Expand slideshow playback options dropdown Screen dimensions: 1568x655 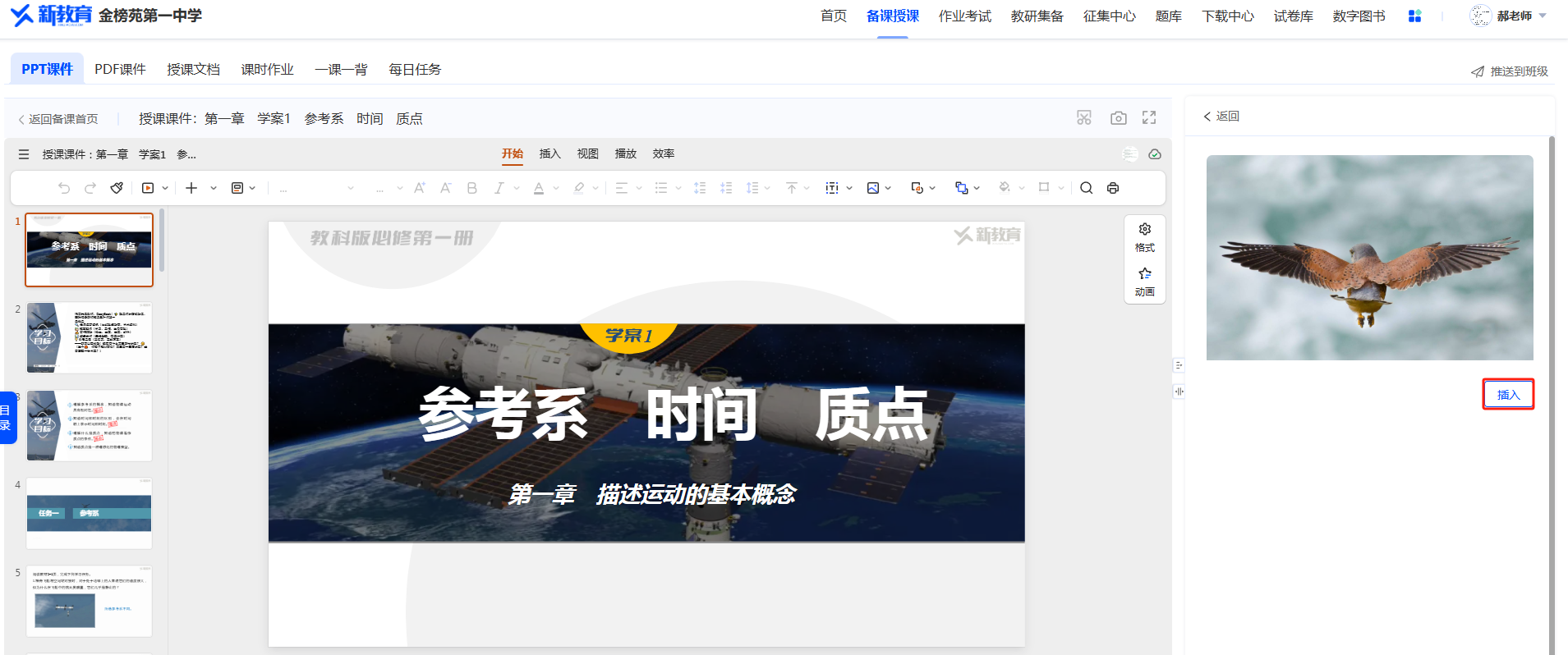pyautogui.click(x=165, y=188)
